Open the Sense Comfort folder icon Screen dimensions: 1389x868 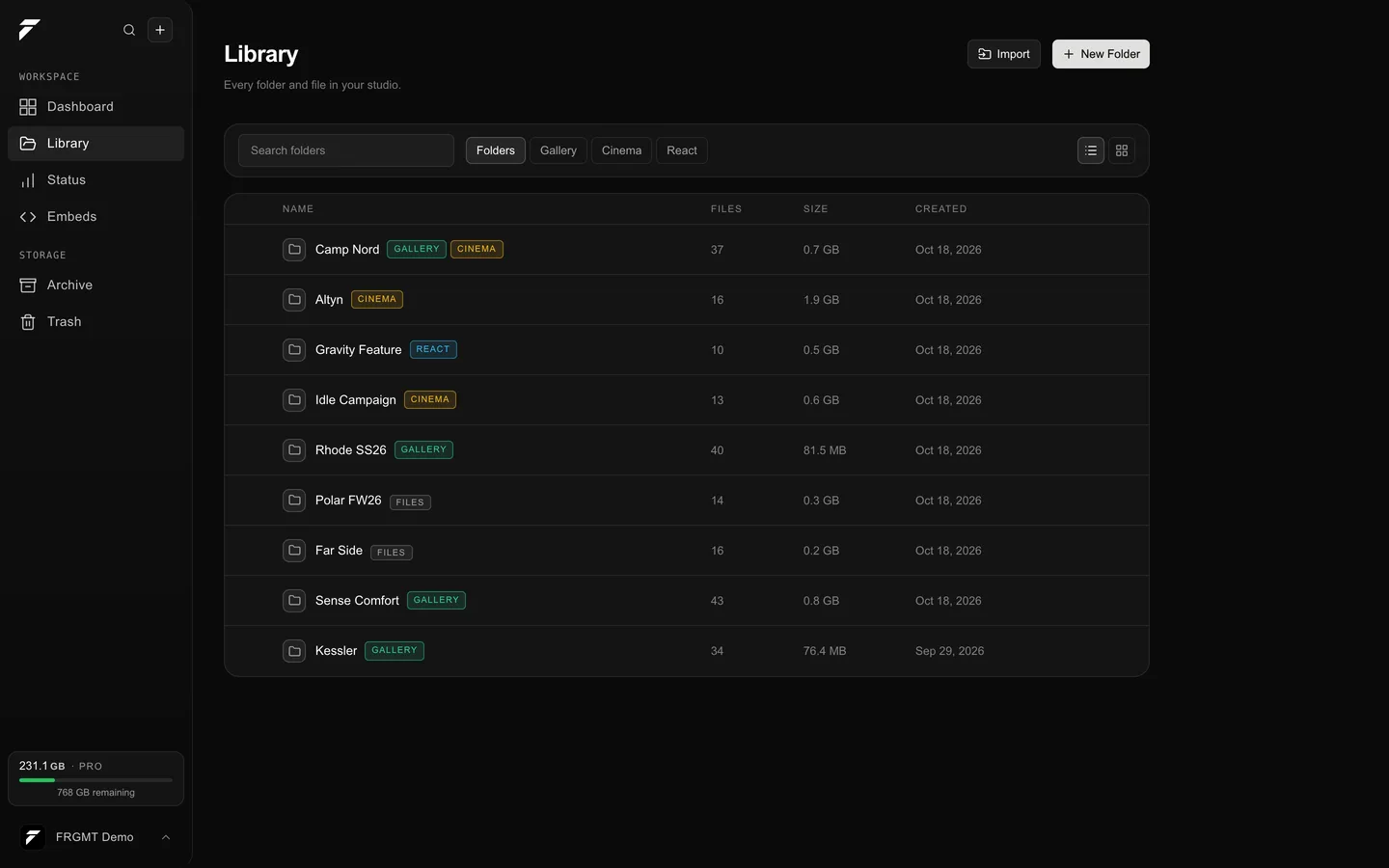294,601
